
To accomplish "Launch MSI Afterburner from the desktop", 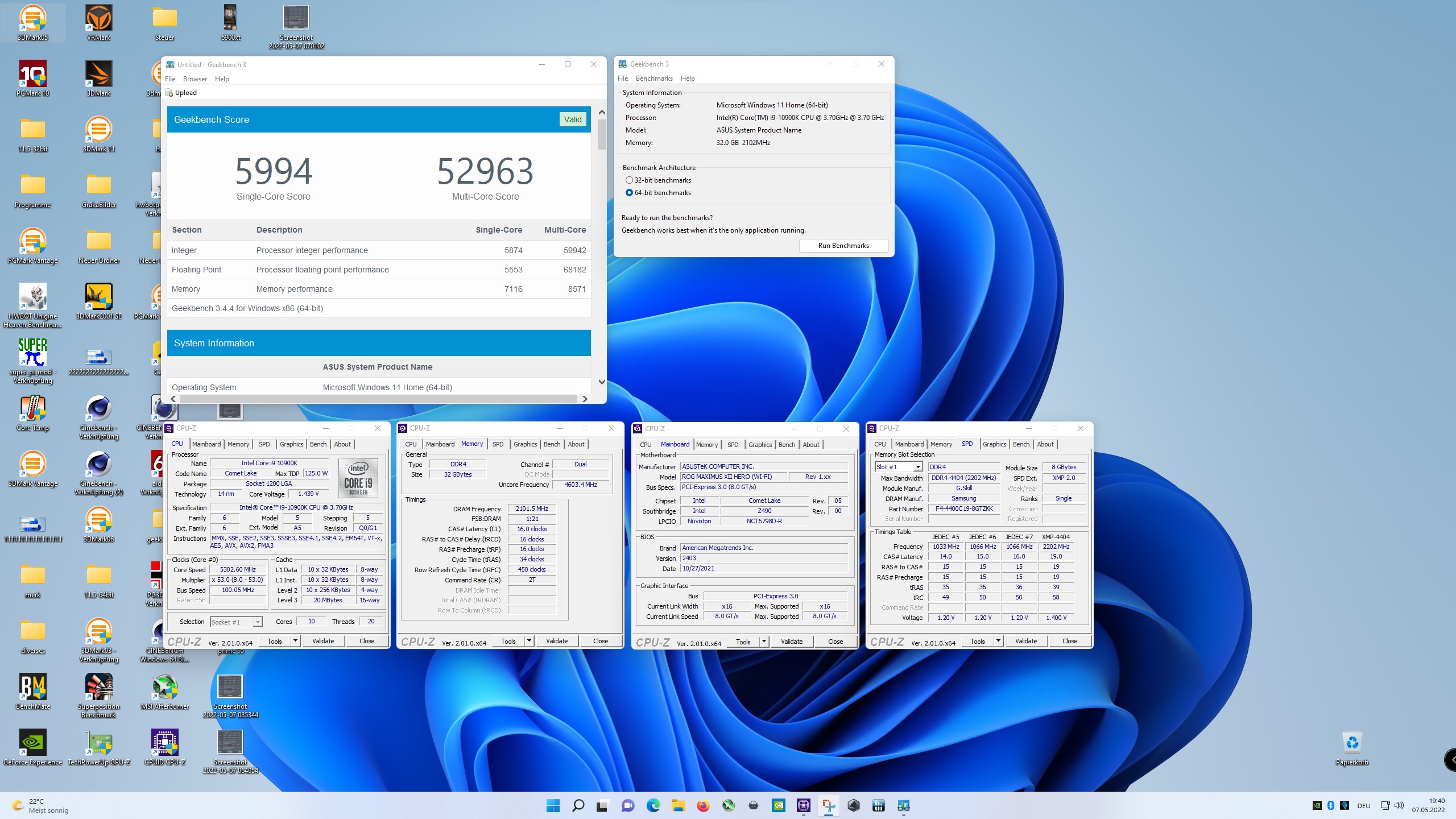I will click(165, 692).
